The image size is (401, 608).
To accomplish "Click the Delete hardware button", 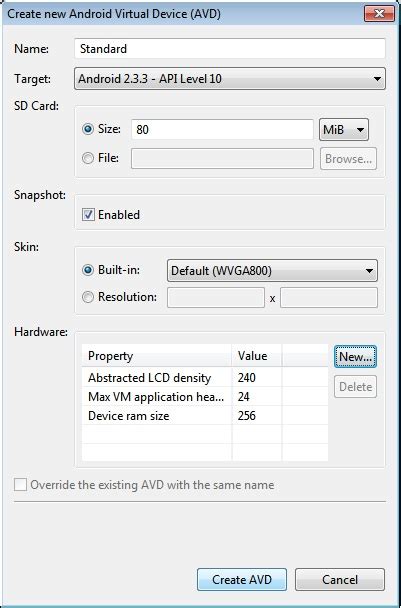I will point(355,387).
